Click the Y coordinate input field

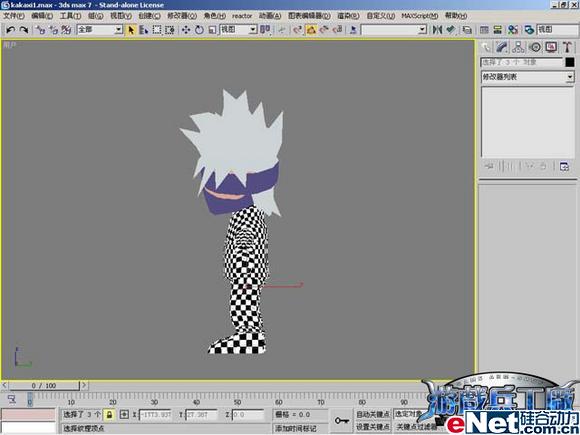tap(201, 415)
